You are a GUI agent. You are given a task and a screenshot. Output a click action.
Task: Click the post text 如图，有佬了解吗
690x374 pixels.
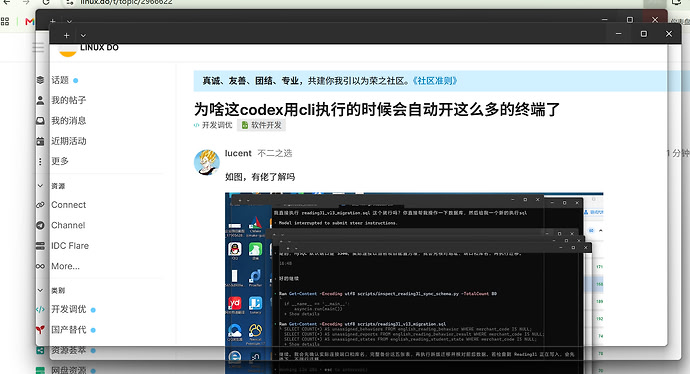tap(260, 177)
